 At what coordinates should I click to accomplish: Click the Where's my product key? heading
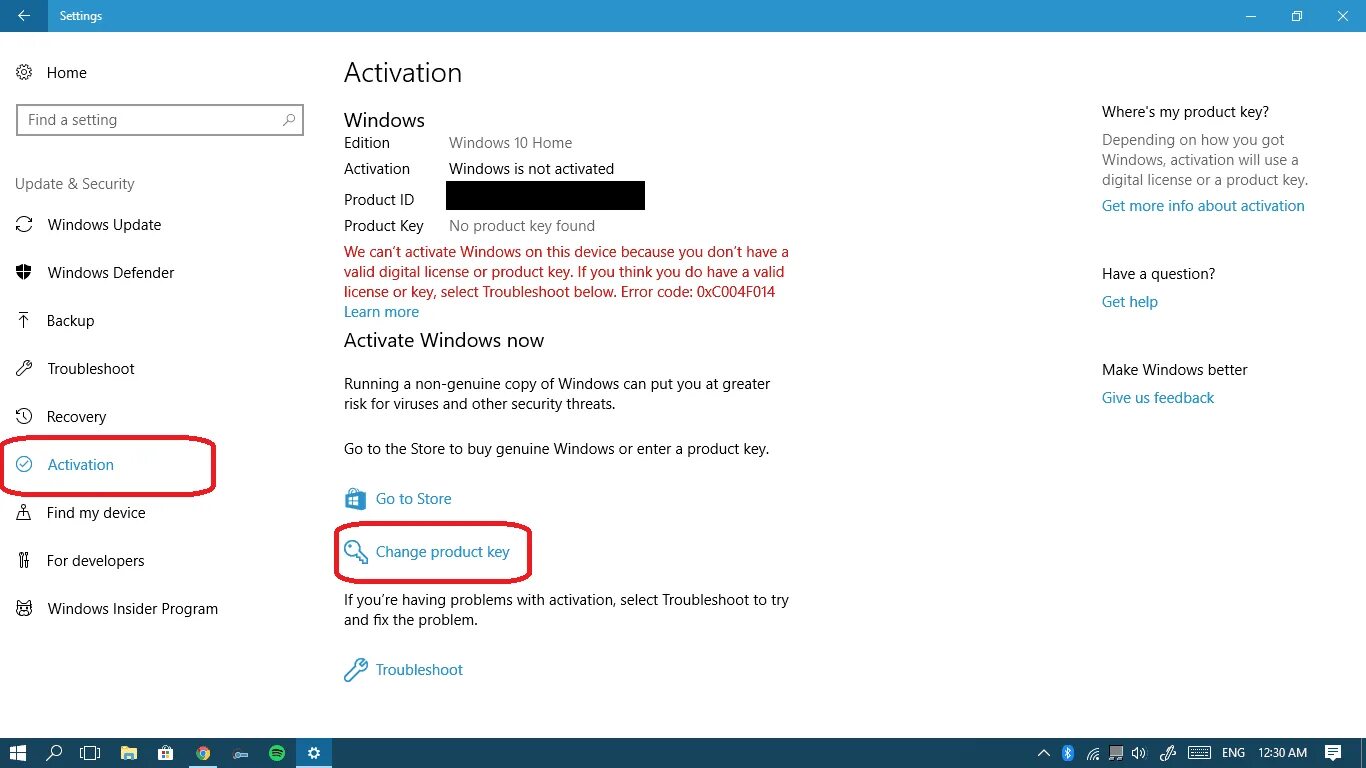(1185, 112)
